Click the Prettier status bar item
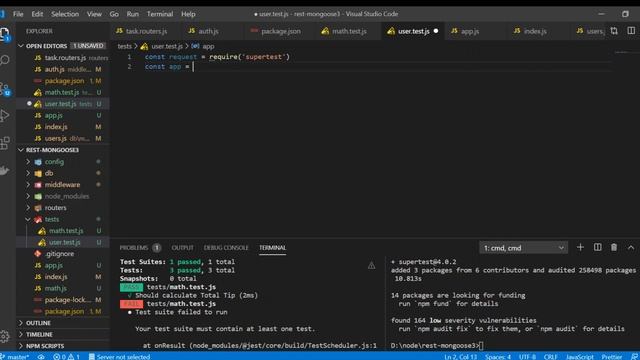The image size is (640, 360). click(611, 357)
